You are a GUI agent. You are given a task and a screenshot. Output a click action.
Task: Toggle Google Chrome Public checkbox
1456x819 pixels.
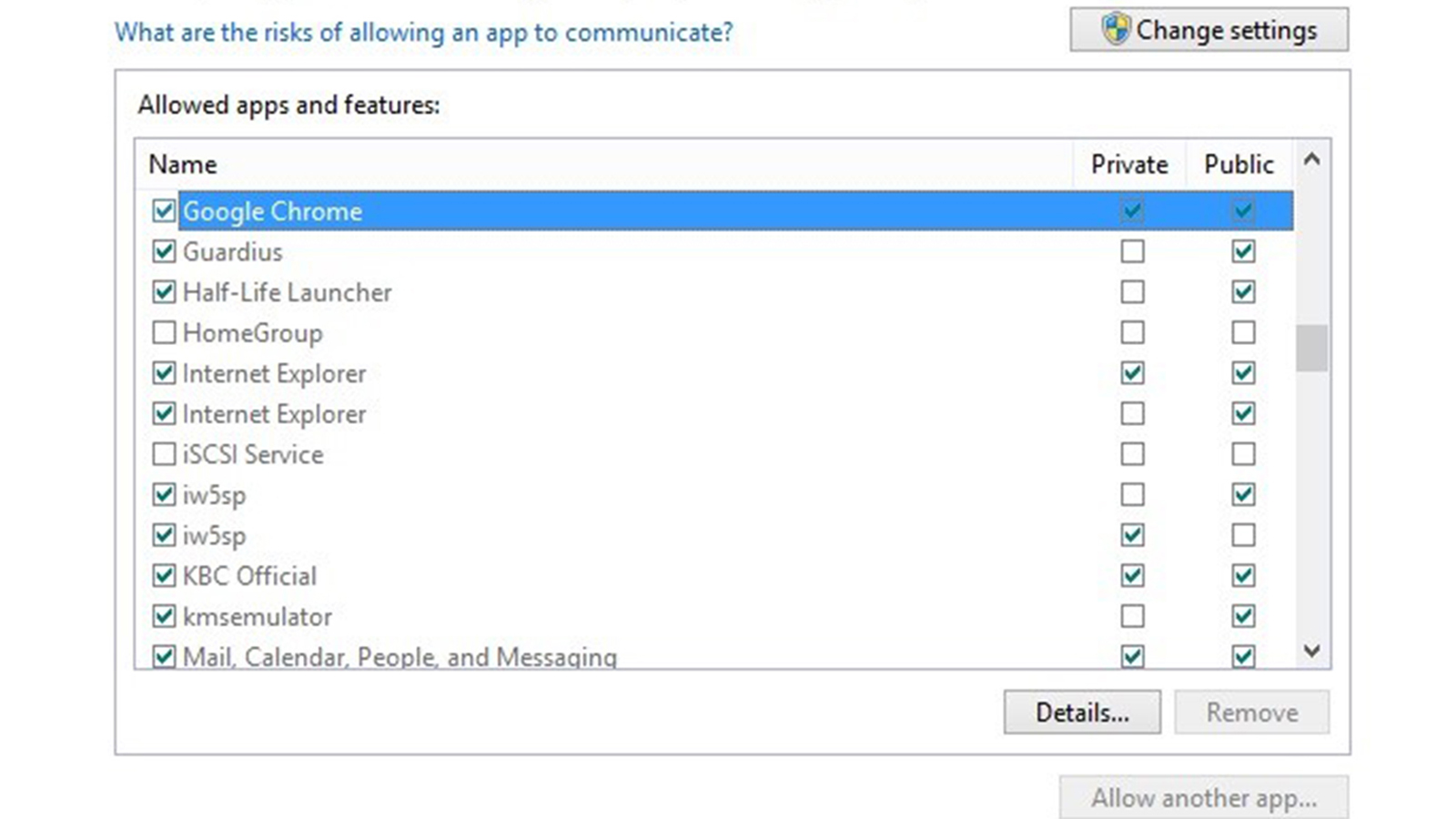(x=1243, y=211)
